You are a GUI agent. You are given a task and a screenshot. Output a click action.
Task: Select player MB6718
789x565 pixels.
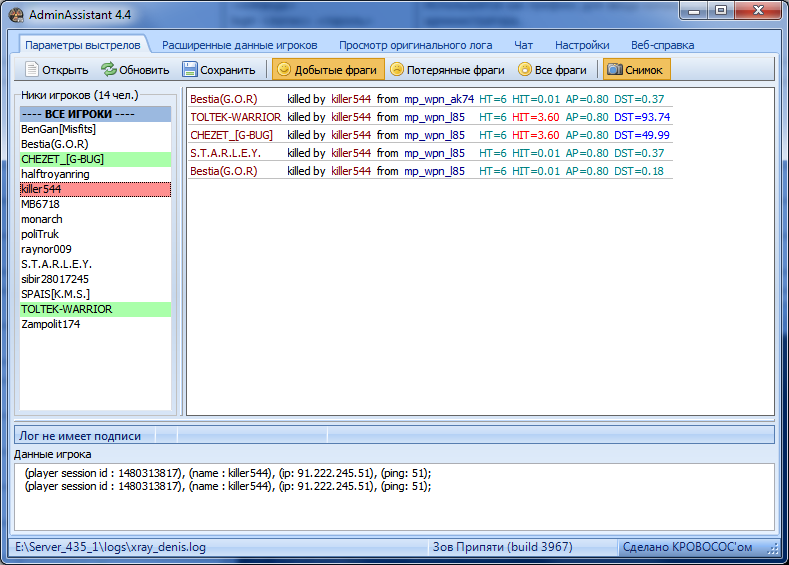95,204
